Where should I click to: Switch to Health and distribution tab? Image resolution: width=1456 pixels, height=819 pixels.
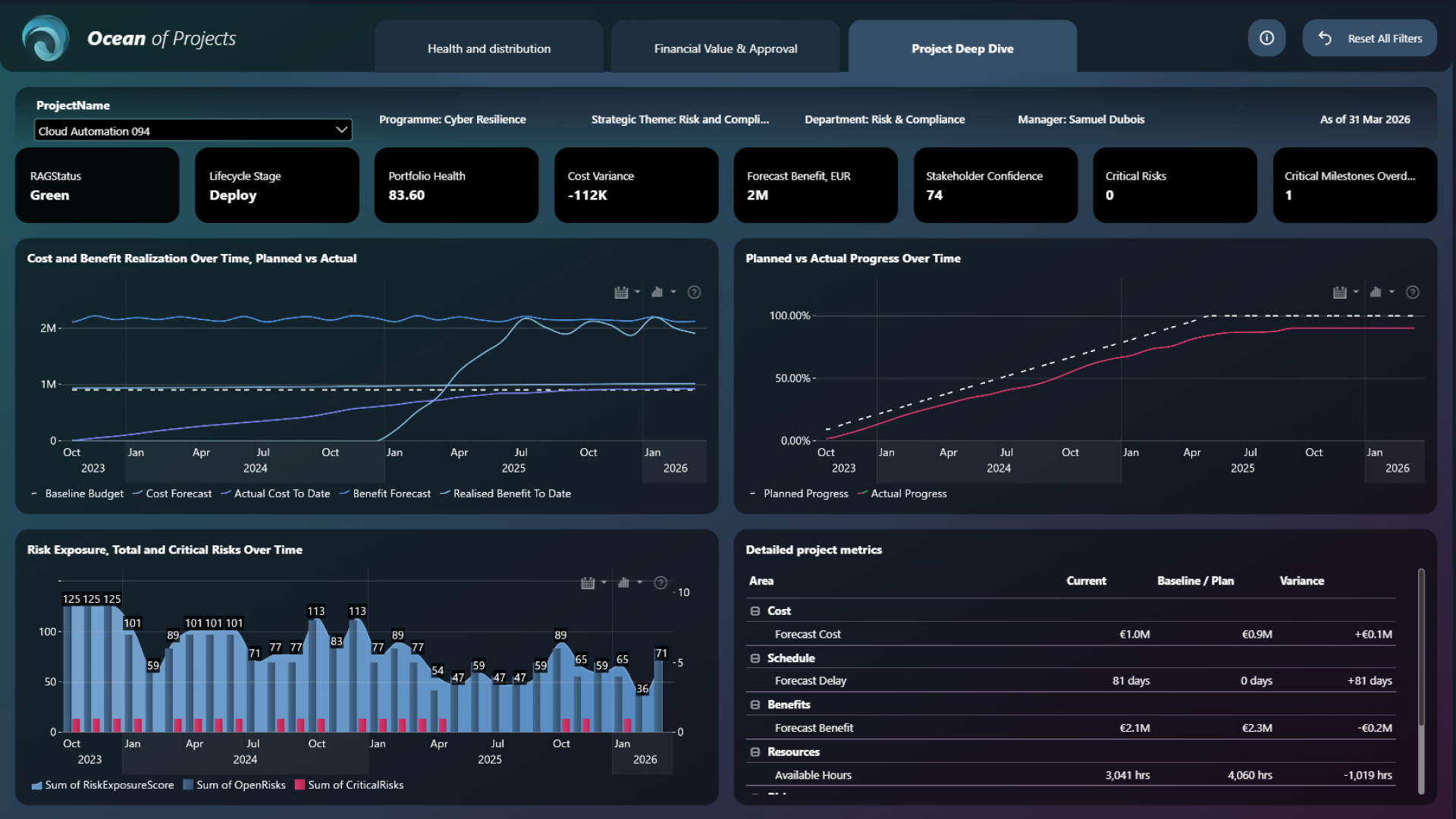coord(489,47)
